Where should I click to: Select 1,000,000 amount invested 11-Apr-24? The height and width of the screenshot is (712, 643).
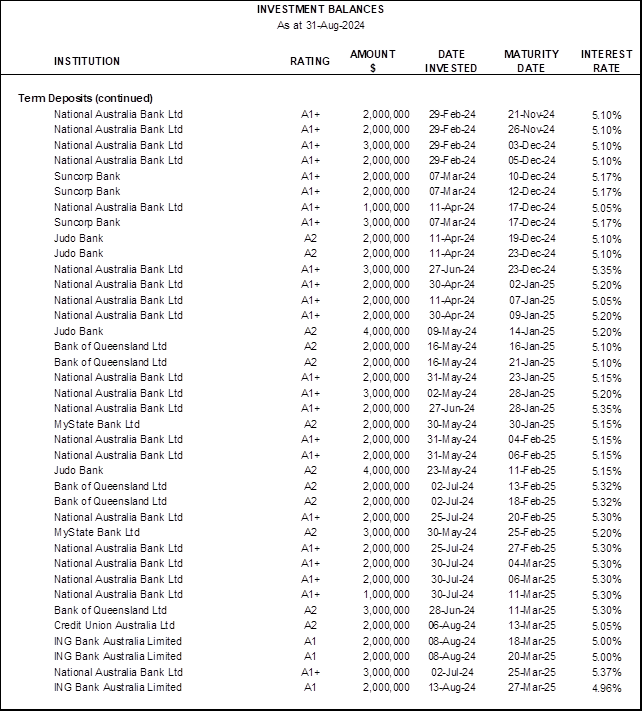(x=386, y=208)
